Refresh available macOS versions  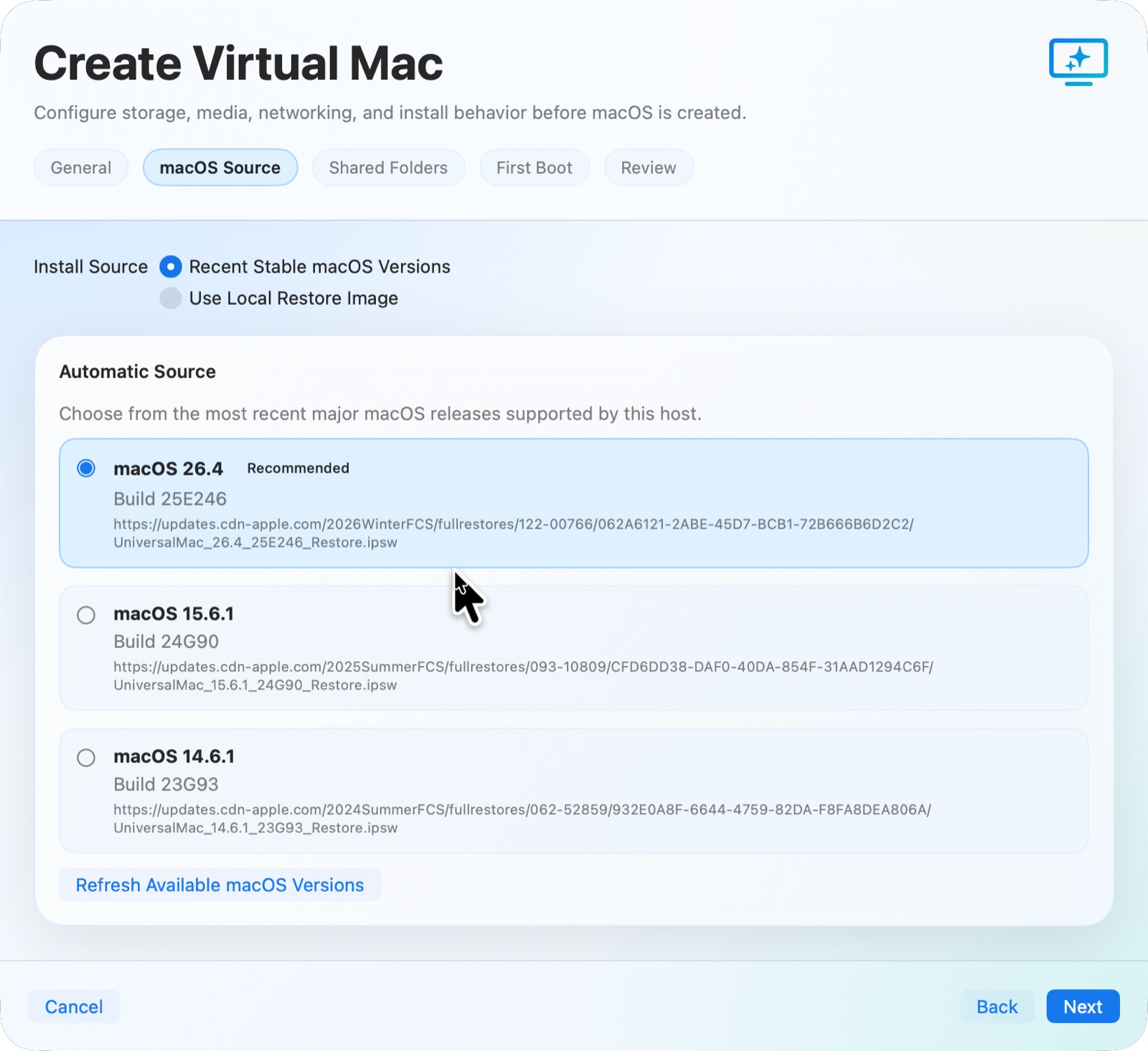(220, 885)
